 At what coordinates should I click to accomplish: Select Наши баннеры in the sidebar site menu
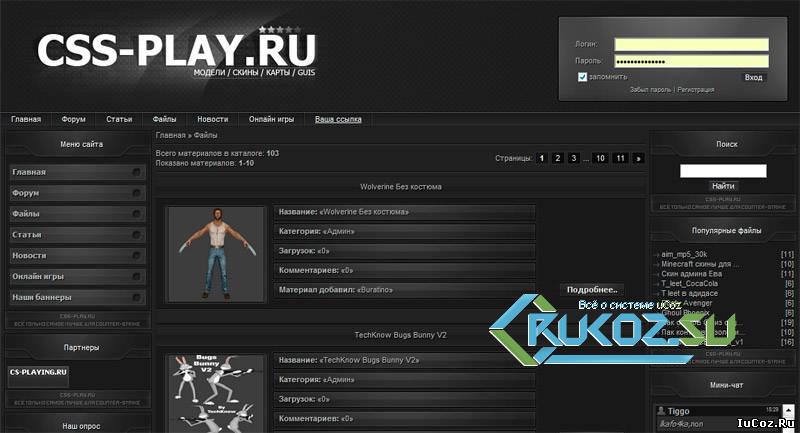[x=77, y=297]
